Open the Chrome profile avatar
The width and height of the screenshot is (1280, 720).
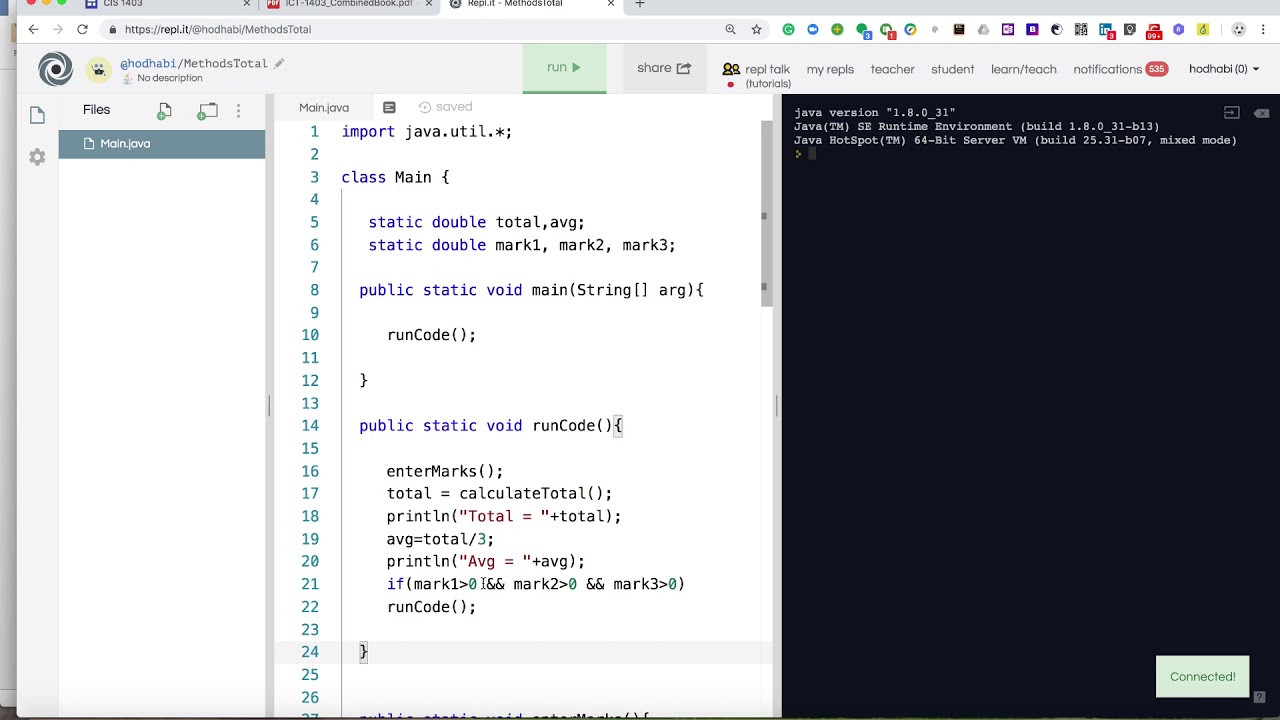(x=1239, y=29)
